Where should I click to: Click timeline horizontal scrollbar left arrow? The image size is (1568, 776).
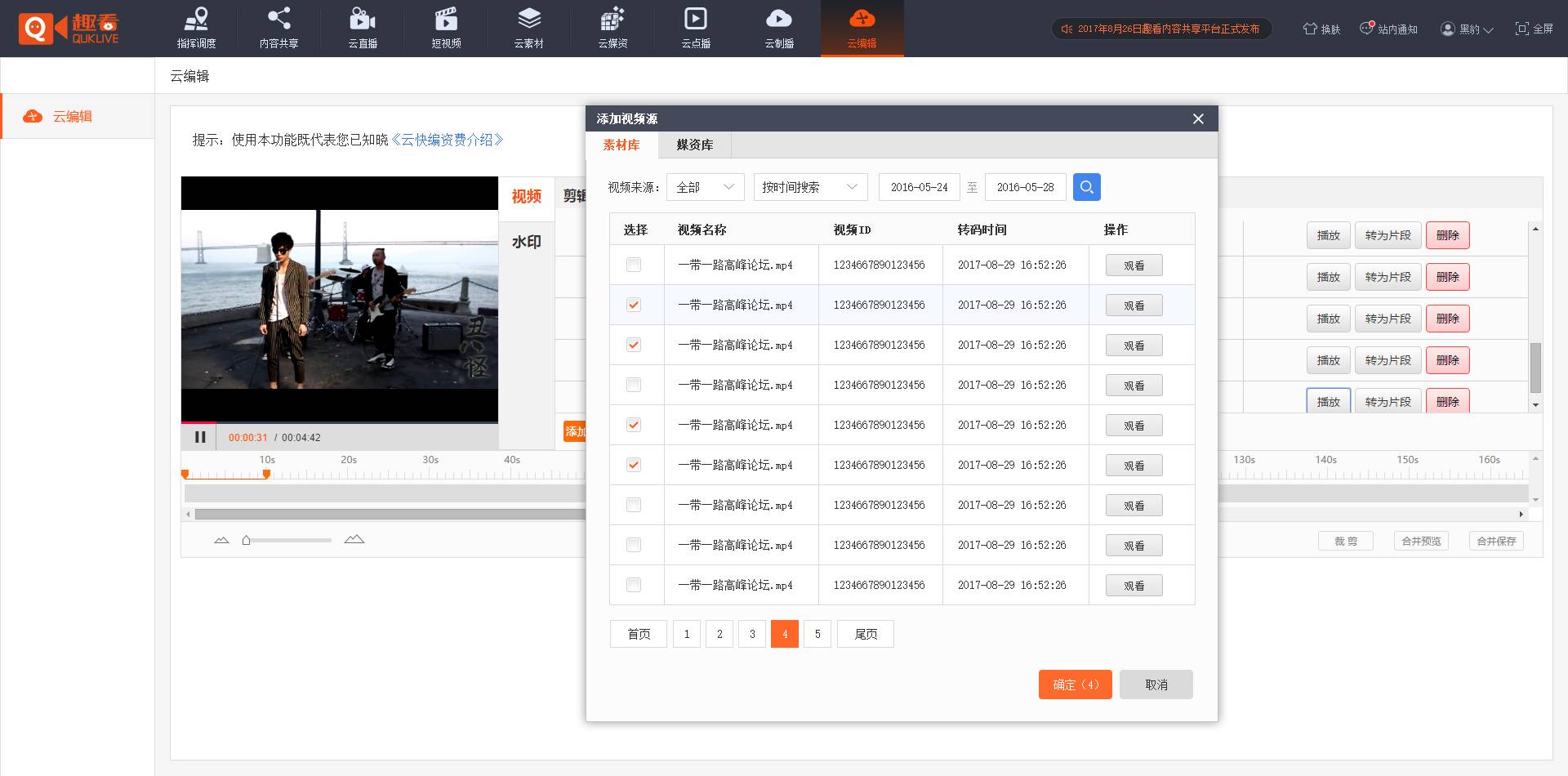pyautogui.click(x=189, y=514)
